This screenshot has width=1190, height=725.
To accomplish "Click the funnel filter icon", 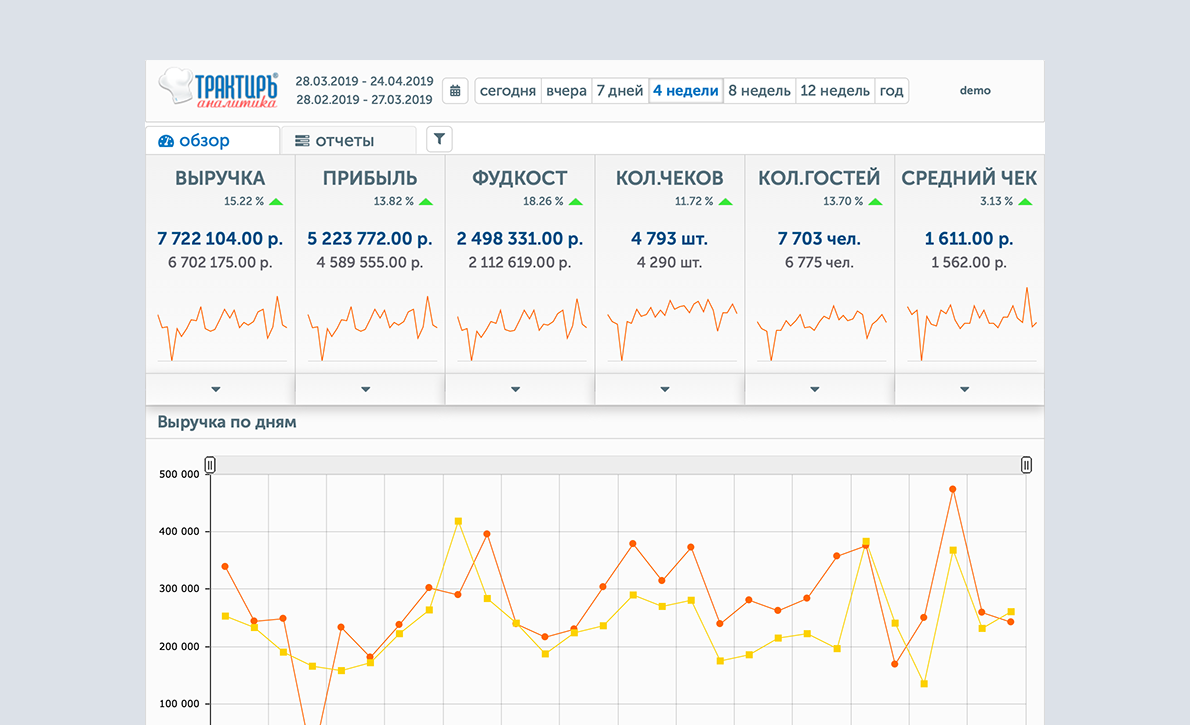I will pos(439,139).
